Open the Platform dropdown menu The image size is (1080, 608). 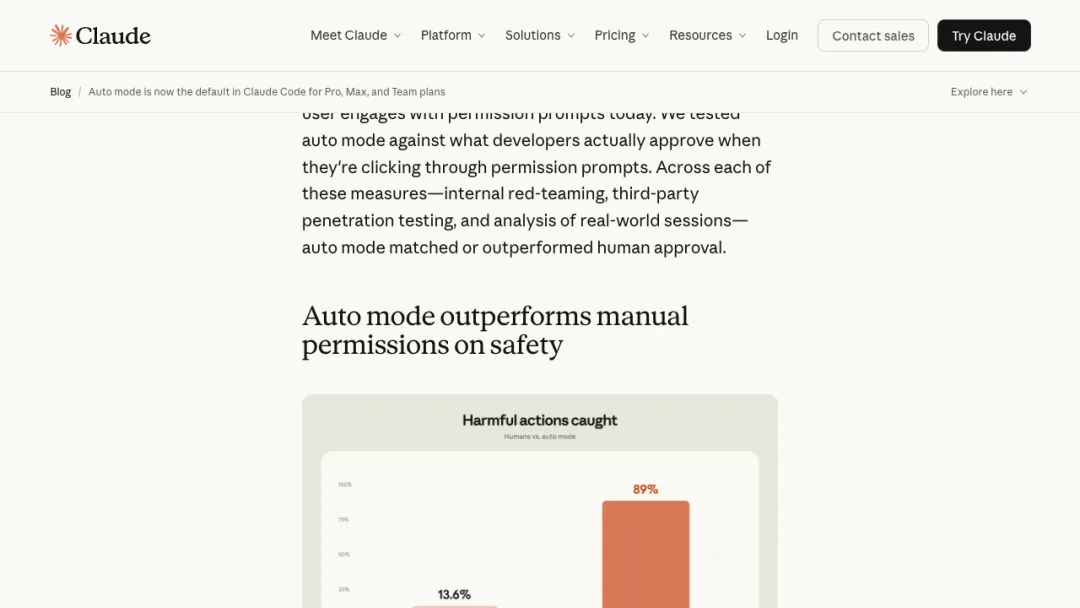[x=453, y=35]
